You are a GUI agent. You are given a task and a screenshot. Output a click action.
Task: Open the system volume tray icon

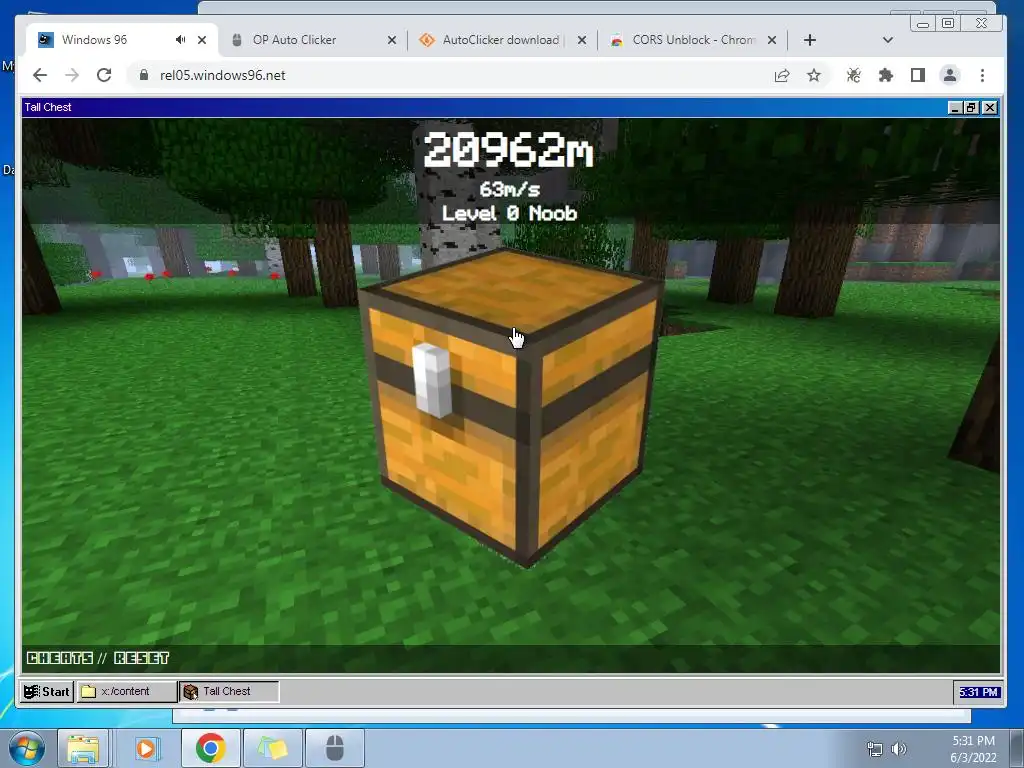tap(899, 749)
